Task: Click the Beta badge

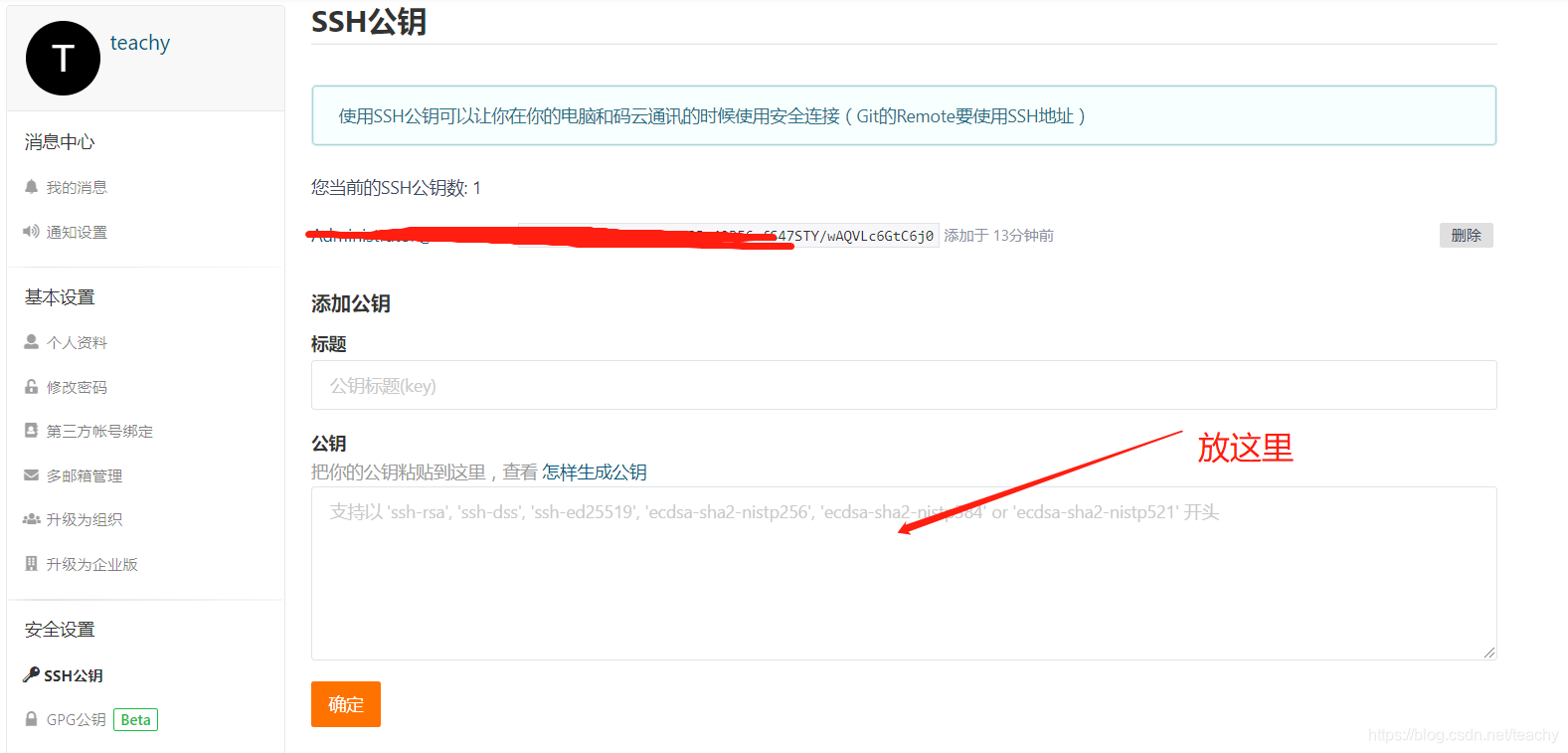Action: coord(136,719)
